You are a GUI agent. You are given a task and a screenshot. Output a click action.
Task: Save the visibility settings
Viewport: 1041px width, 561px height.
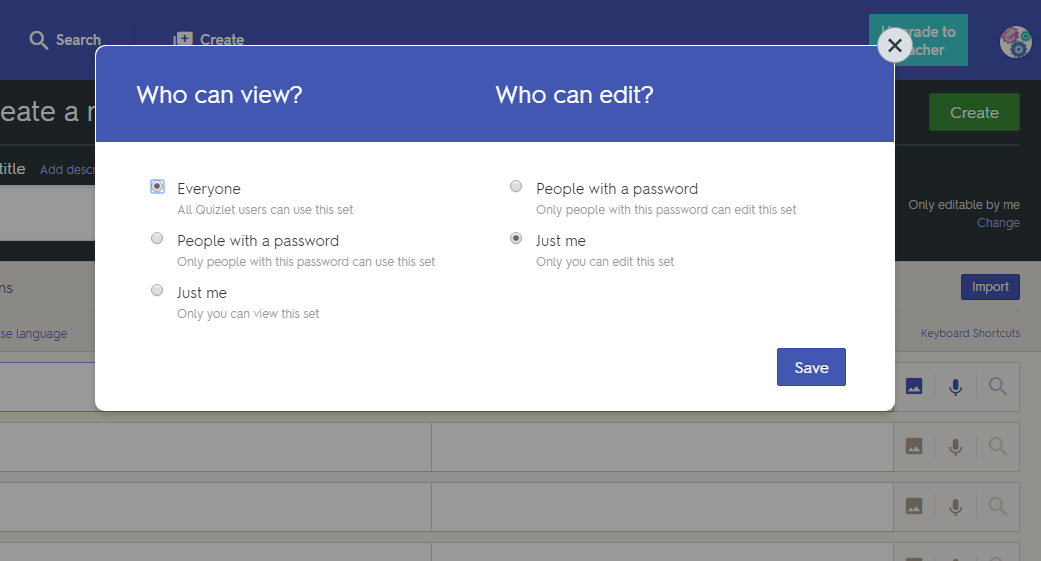(811, 367)
